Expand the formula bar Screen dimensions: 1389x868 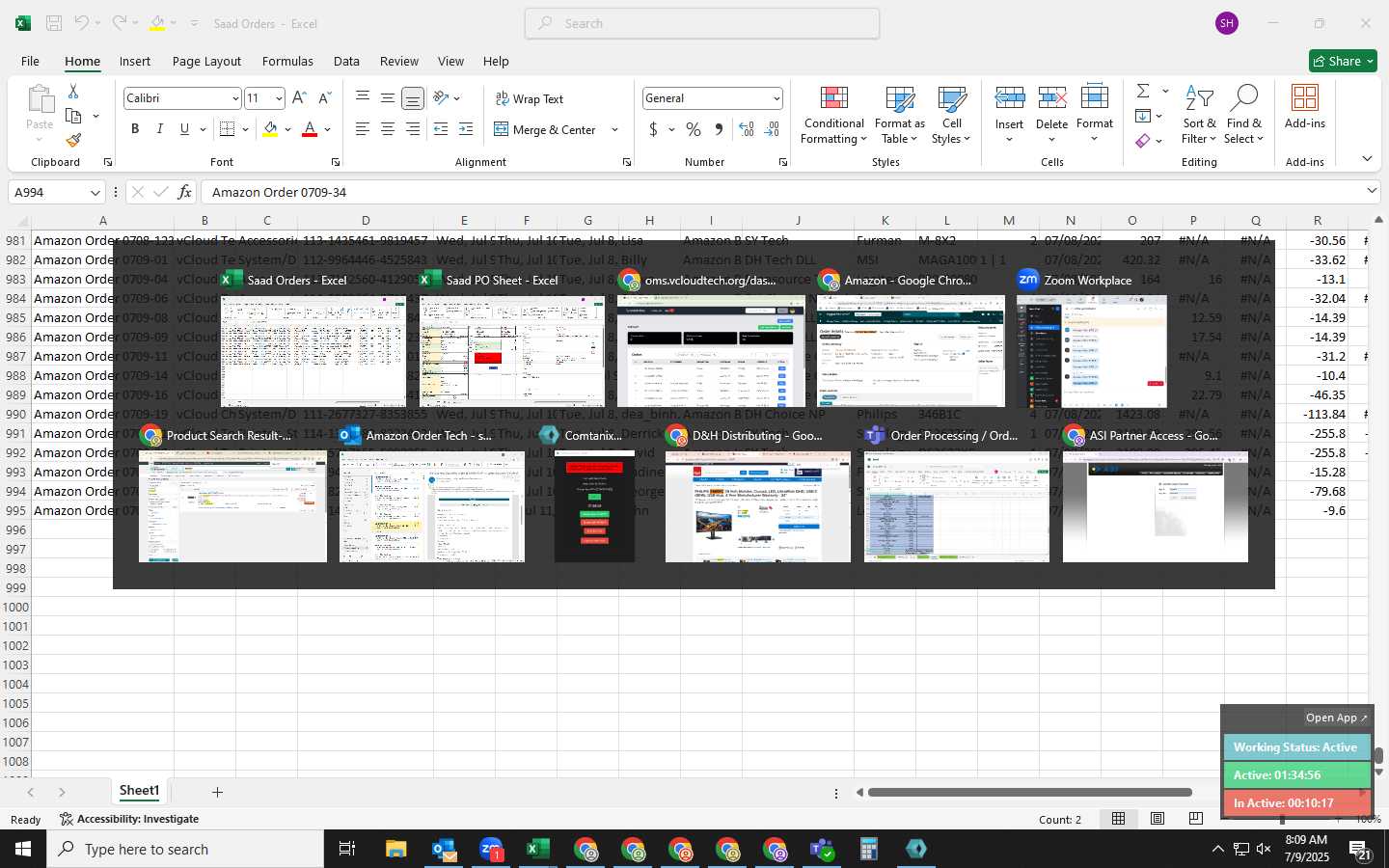pyautogui.click(x=1372, y=191)
